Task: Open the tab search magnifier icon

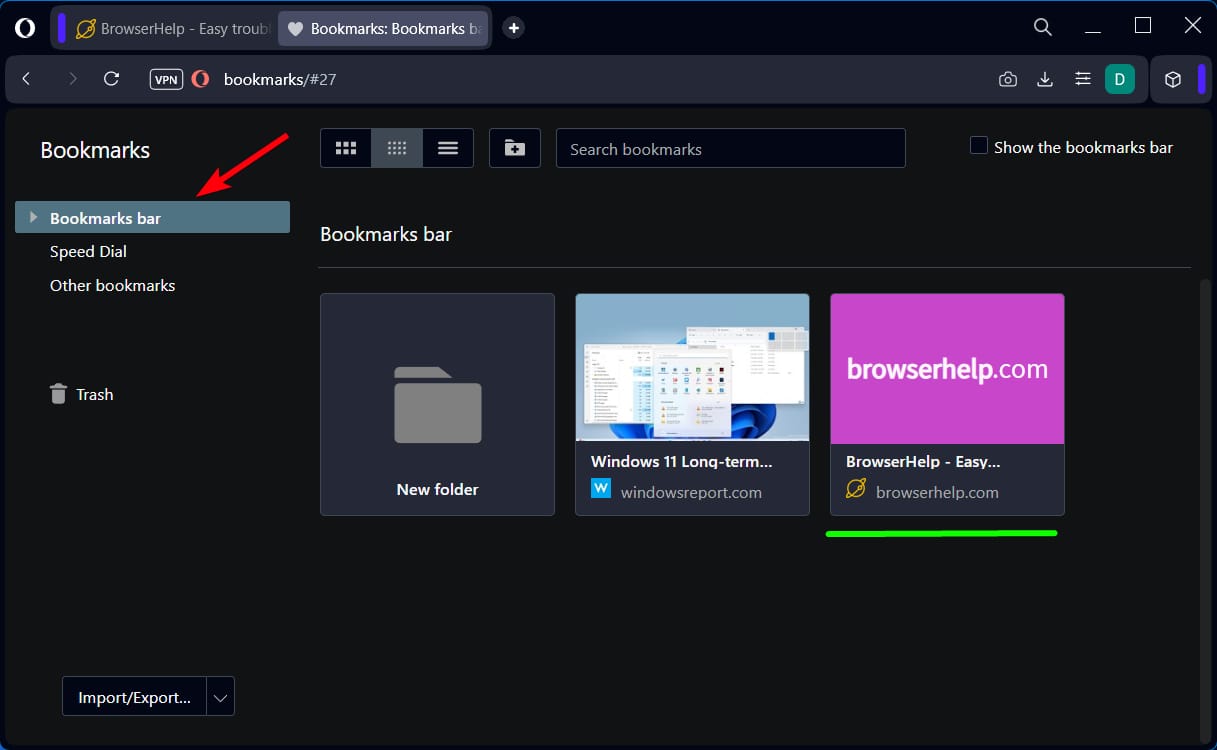Action: pos(1043,27)
